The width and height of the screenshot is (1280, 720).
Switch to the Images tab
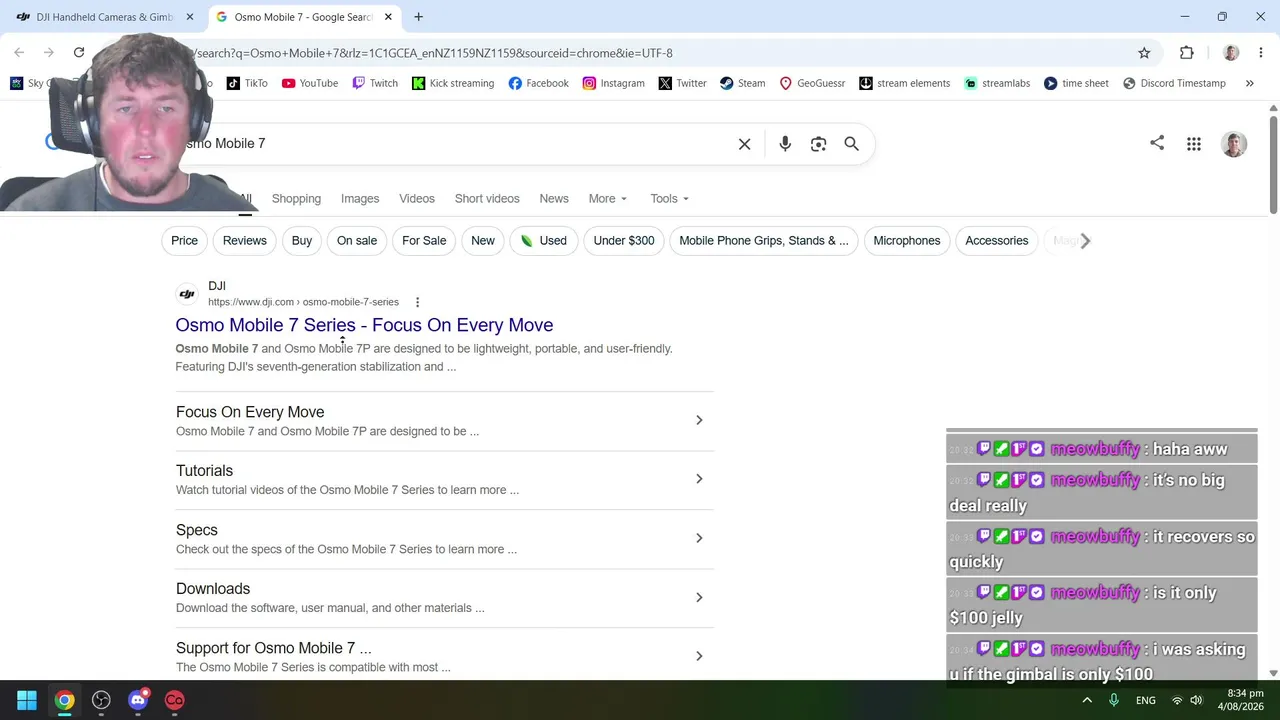pos(360,198)
